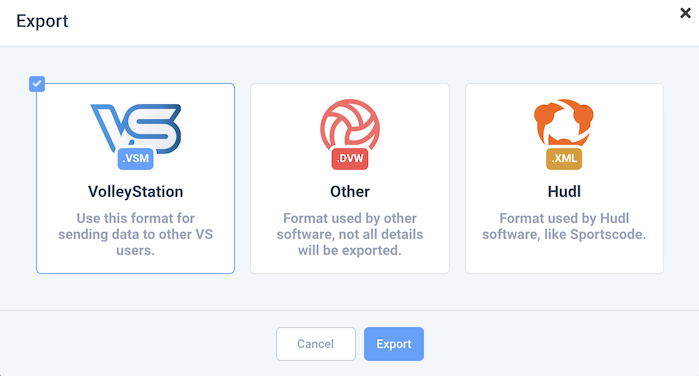The height and width of the screenshot is (376, 699).
Task: Select the Hudl format card
Action: click(x=564, y=178)
